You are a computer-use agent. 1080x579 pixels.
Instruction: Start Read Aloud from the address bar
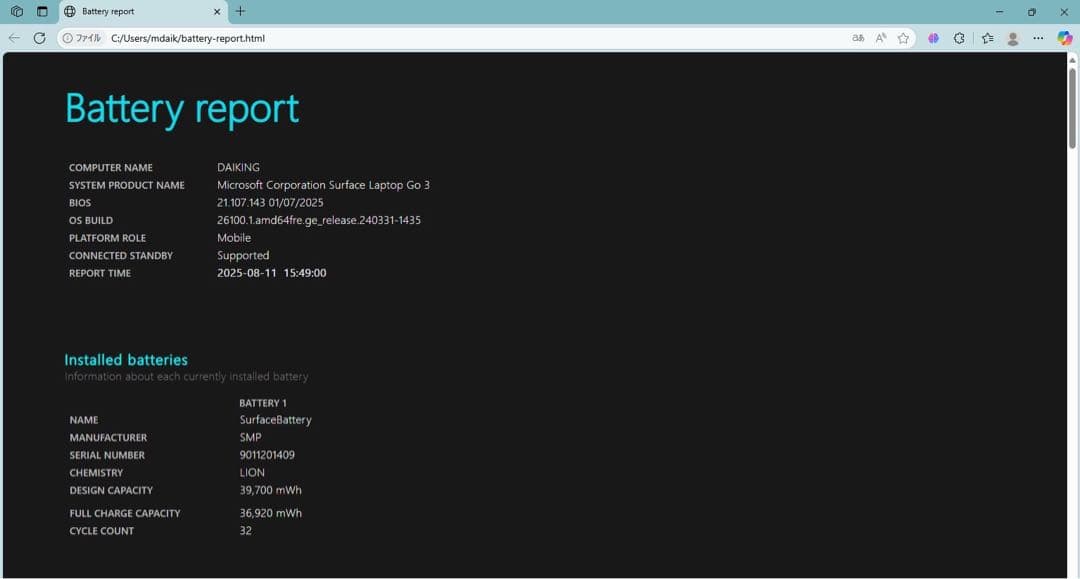[881, 38]
